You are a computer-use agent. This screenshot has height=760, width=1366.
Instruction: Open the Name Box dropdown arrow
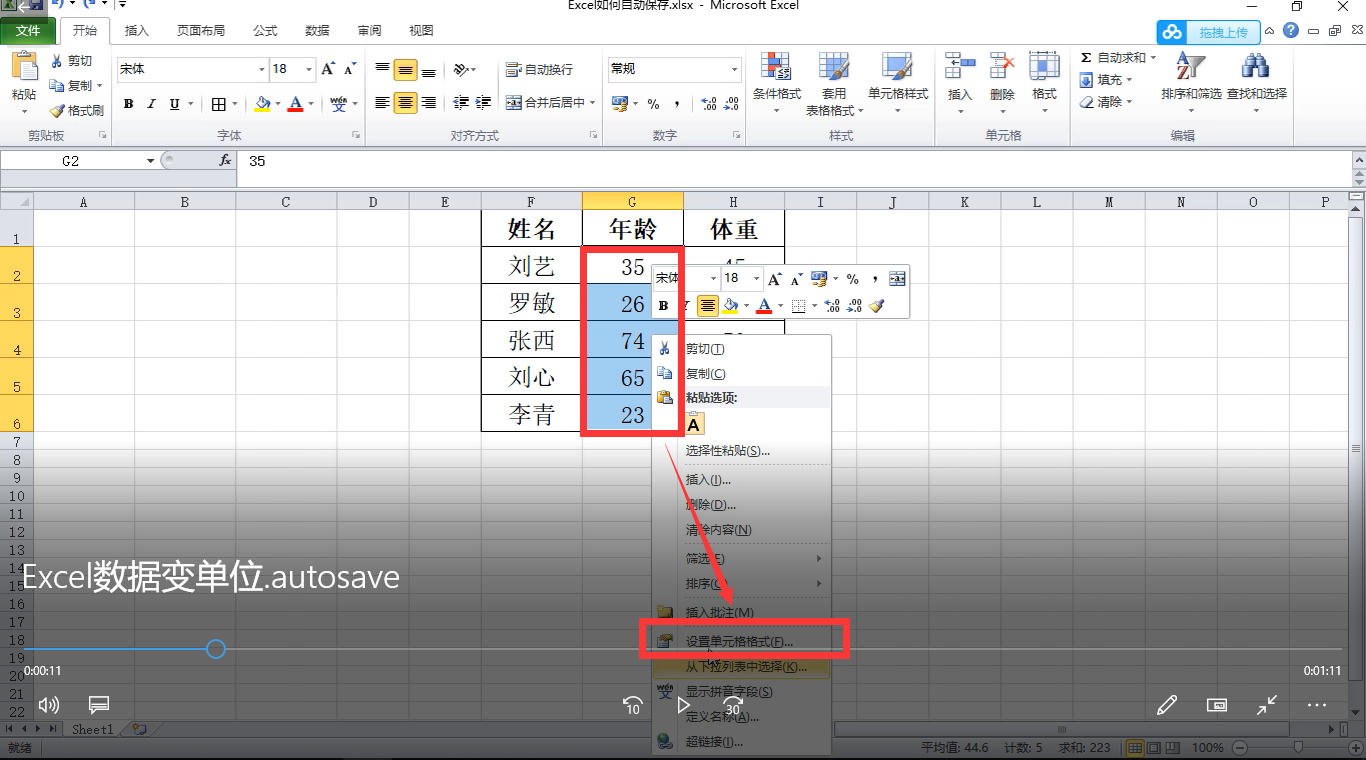[x=151, y=161]
